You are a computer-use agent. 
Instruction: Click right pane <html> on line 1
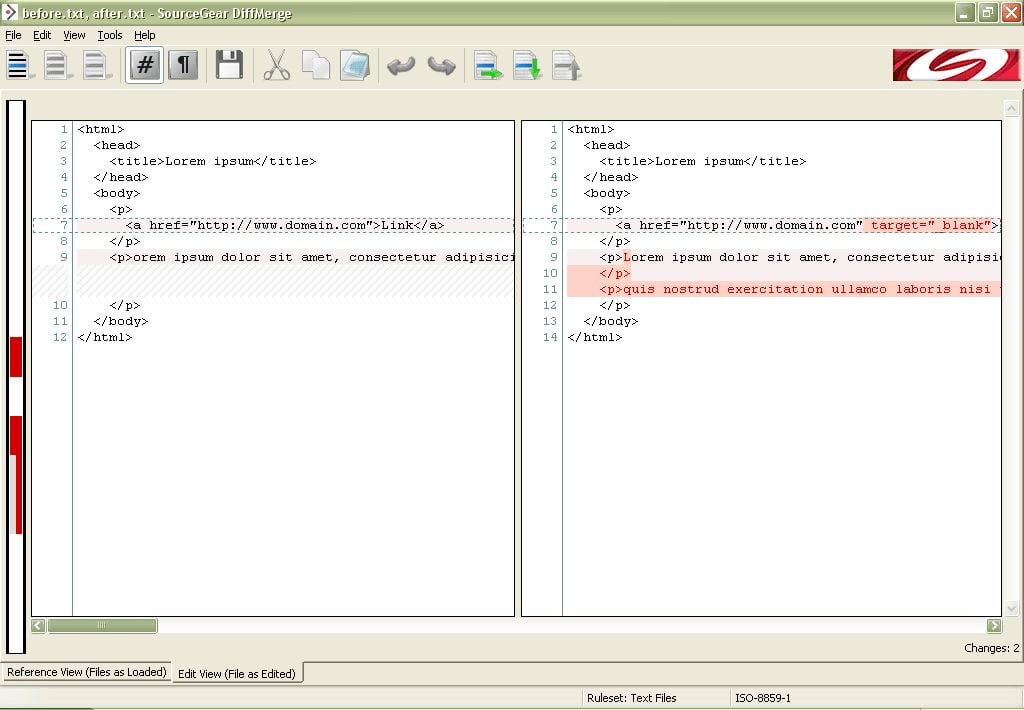tap(590, 129)
